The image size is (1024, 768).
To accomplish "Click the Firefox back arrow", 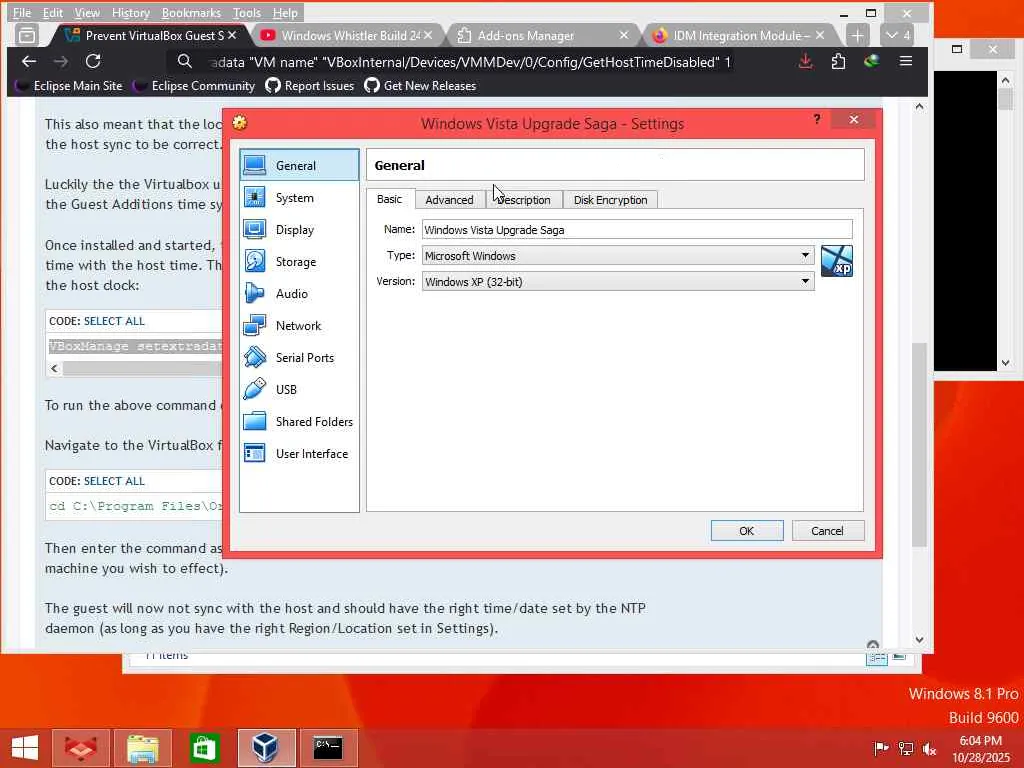I will click(x=29, y=61).
